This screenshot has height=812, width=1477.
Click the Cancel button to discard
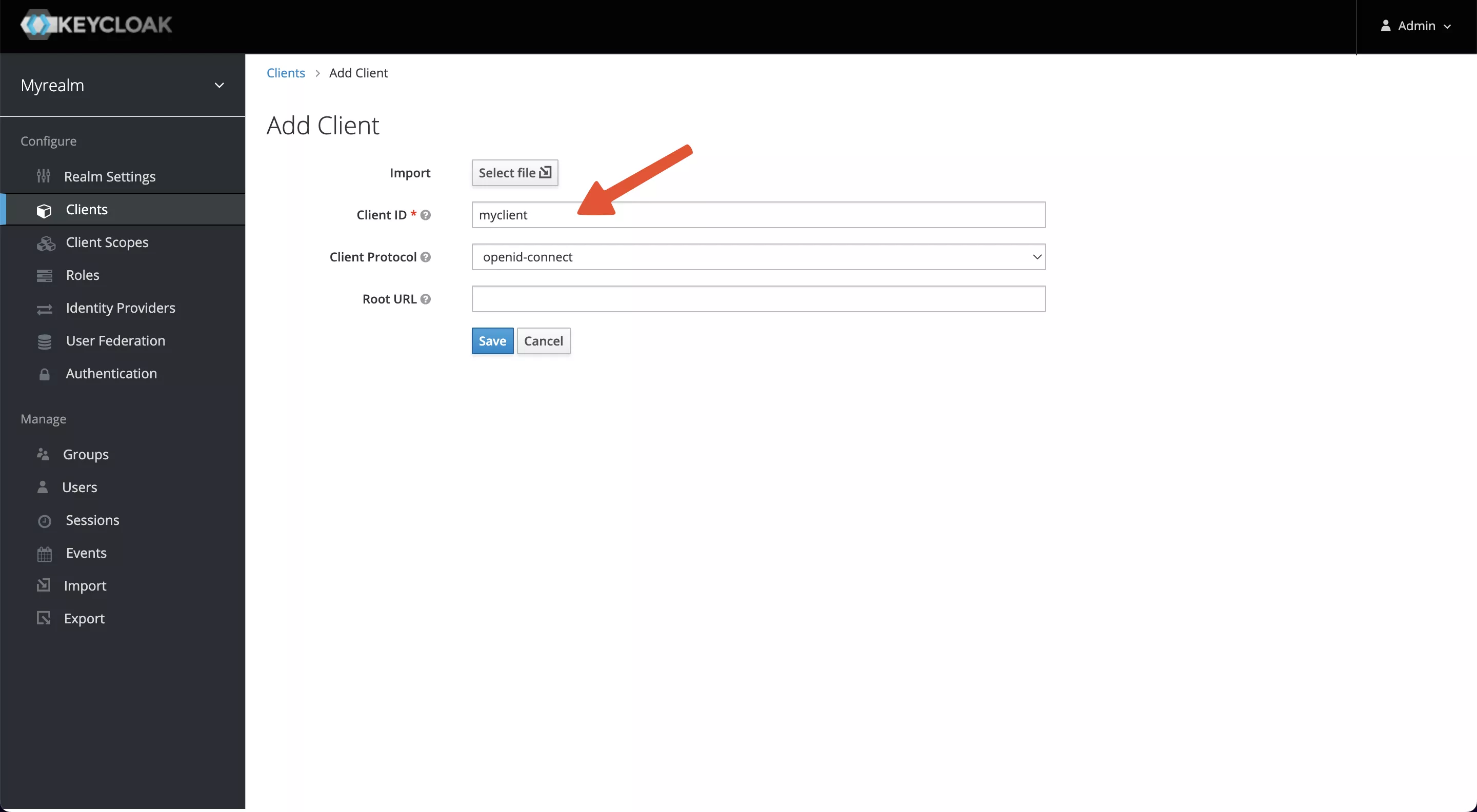pyautogui.click(x=543, y=340)
